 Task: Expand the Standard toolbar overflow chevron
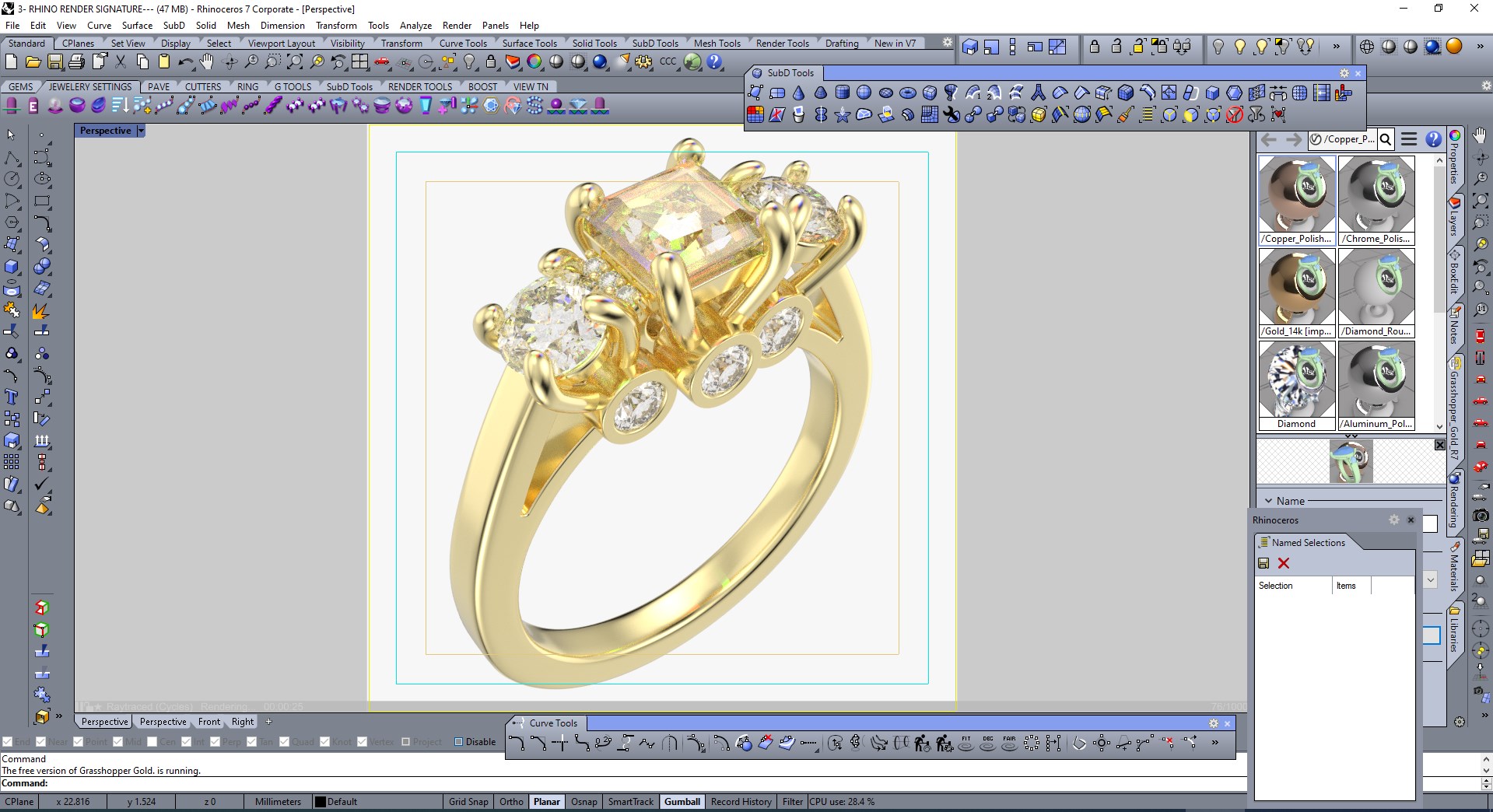point(1336,47)
